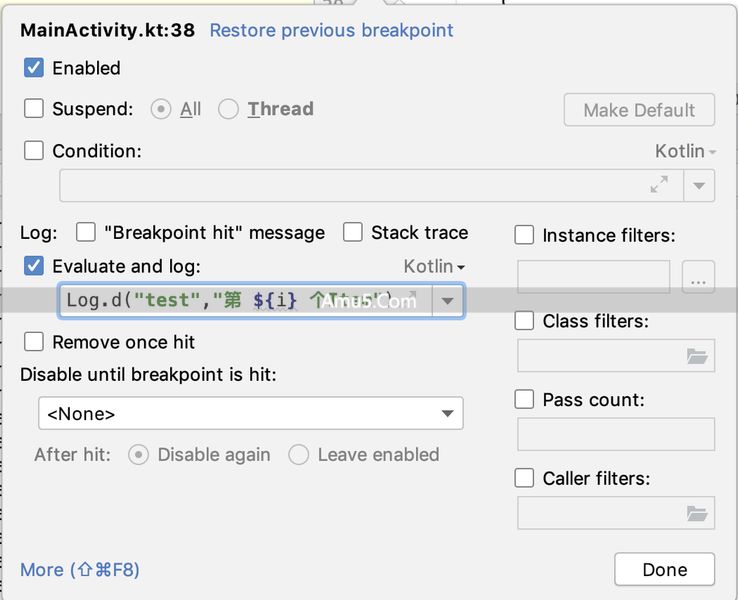Select the All suspend radio option
738x600 pixels.
coord(161,109)
